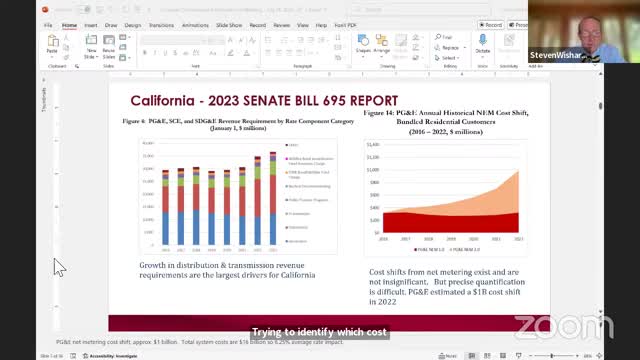Switch to the Slide Show ribbon tab
The width and height of the screenshot is (640, 360).
229,25
